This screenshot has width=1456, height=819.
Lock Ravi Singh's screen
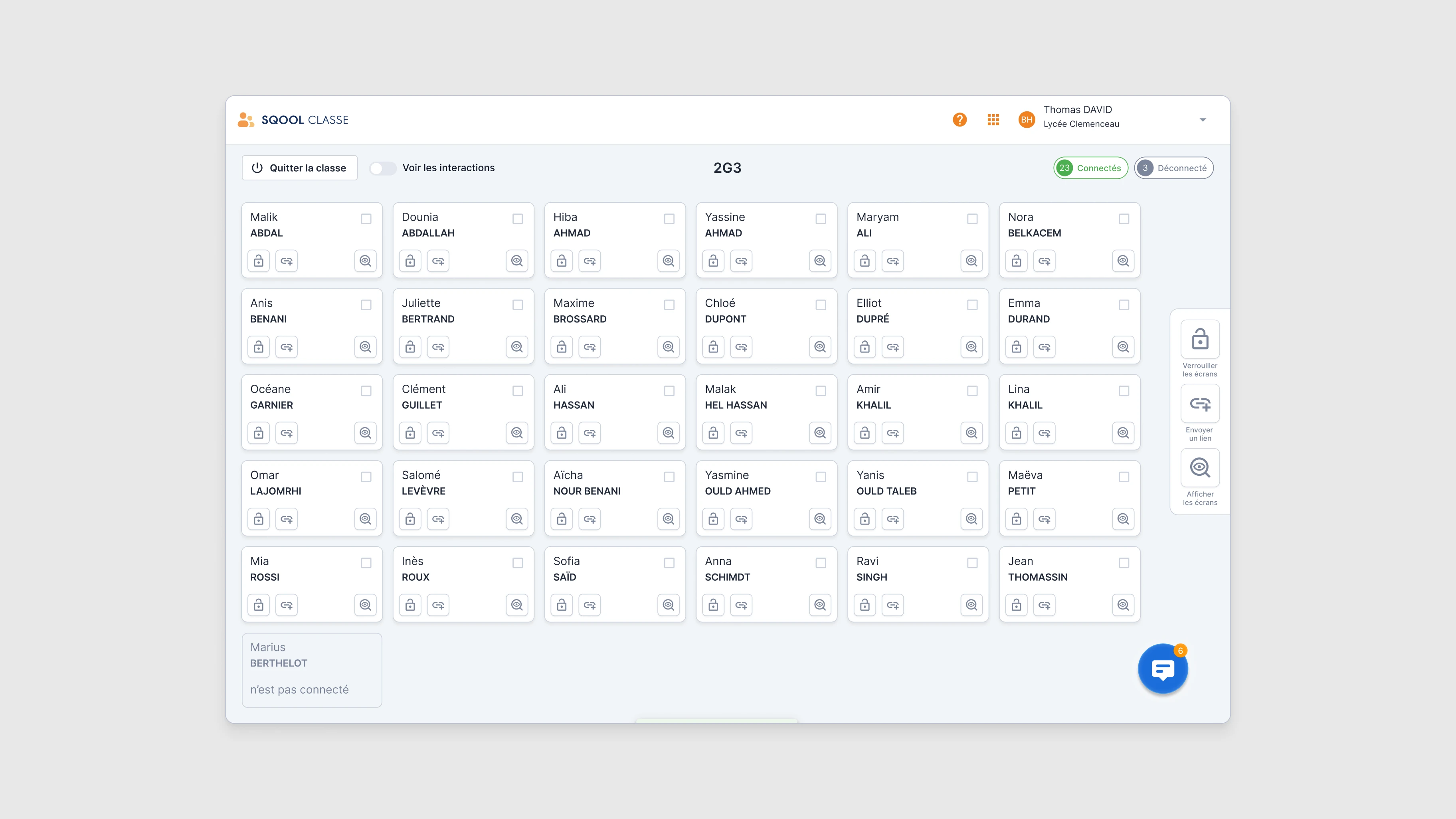864,605
